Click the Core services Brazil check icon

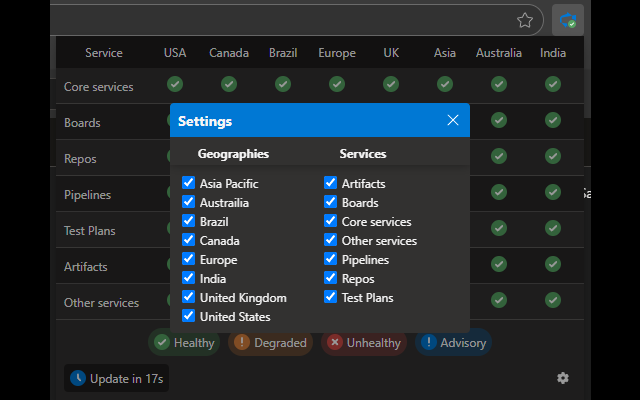tap(283, 85)
